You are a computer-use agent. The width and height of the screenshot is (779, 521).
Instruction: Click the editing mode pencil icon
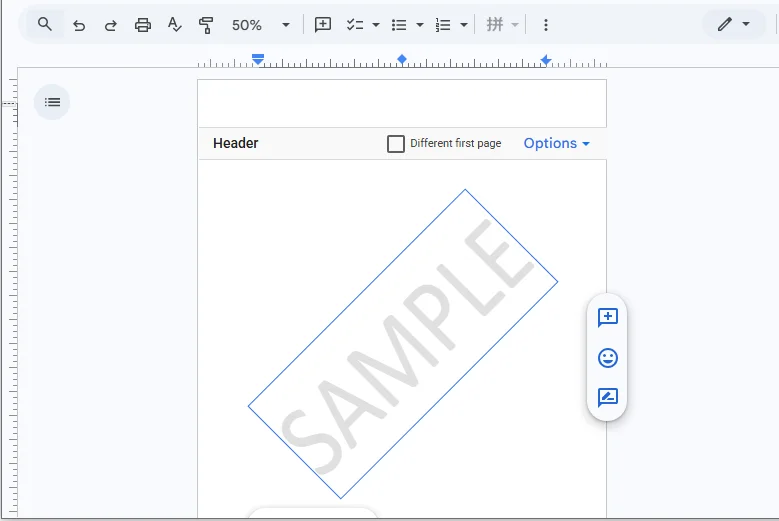(724, 24)
